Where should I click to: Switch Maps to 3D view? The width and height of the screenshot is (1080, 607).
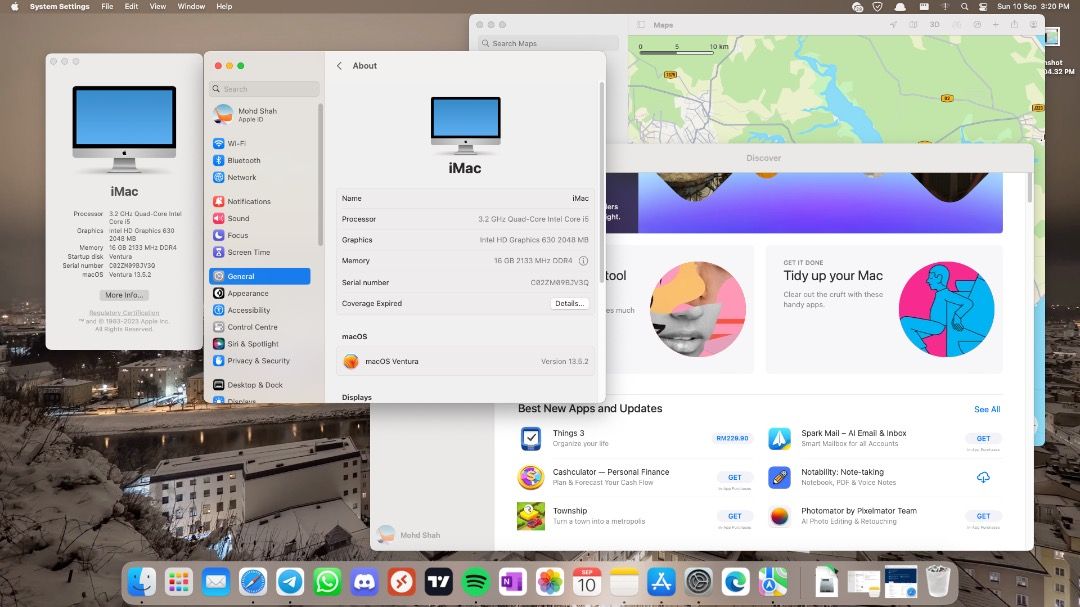(934, 24)
